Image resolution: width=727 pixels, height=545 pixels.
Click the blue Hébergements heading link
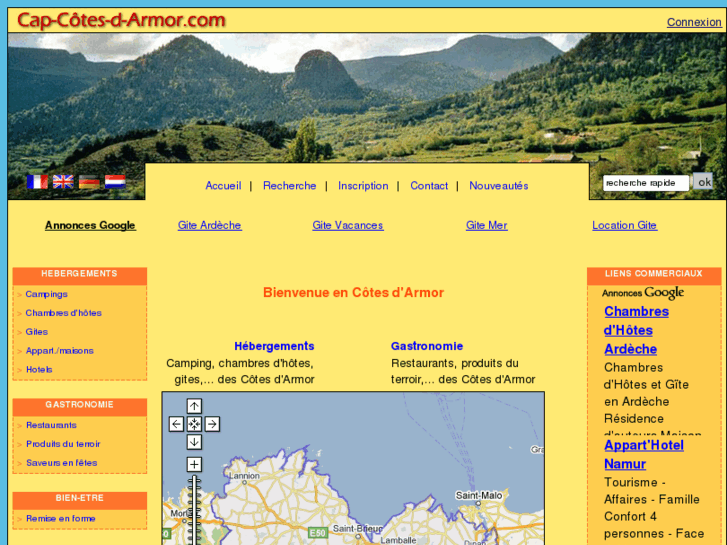pos(274,346)
